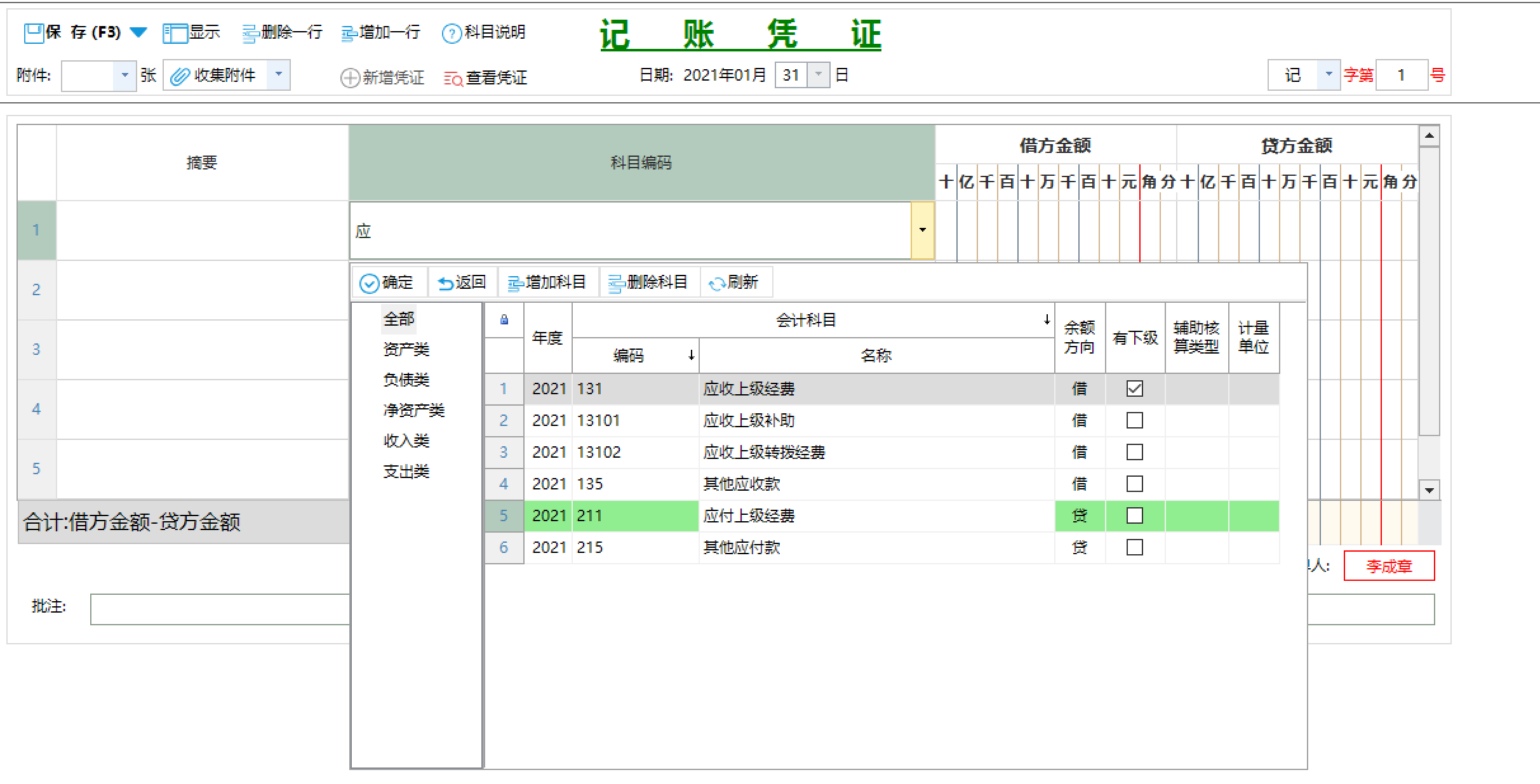Viewport: 1540px width, 784px height.
Task: Click 查看凭证 search icon
Action: (453, 79)
